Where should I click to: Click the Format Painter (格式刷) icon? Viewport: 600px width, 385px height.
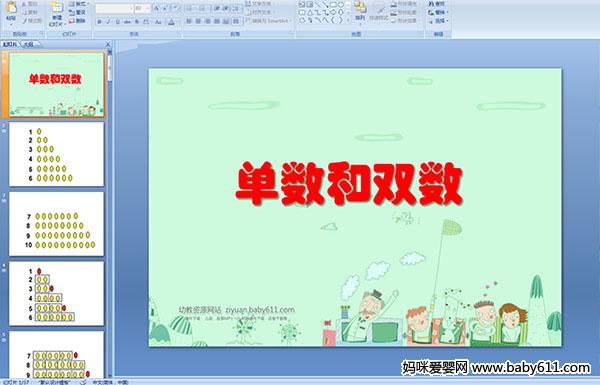(x=31, y=21)
